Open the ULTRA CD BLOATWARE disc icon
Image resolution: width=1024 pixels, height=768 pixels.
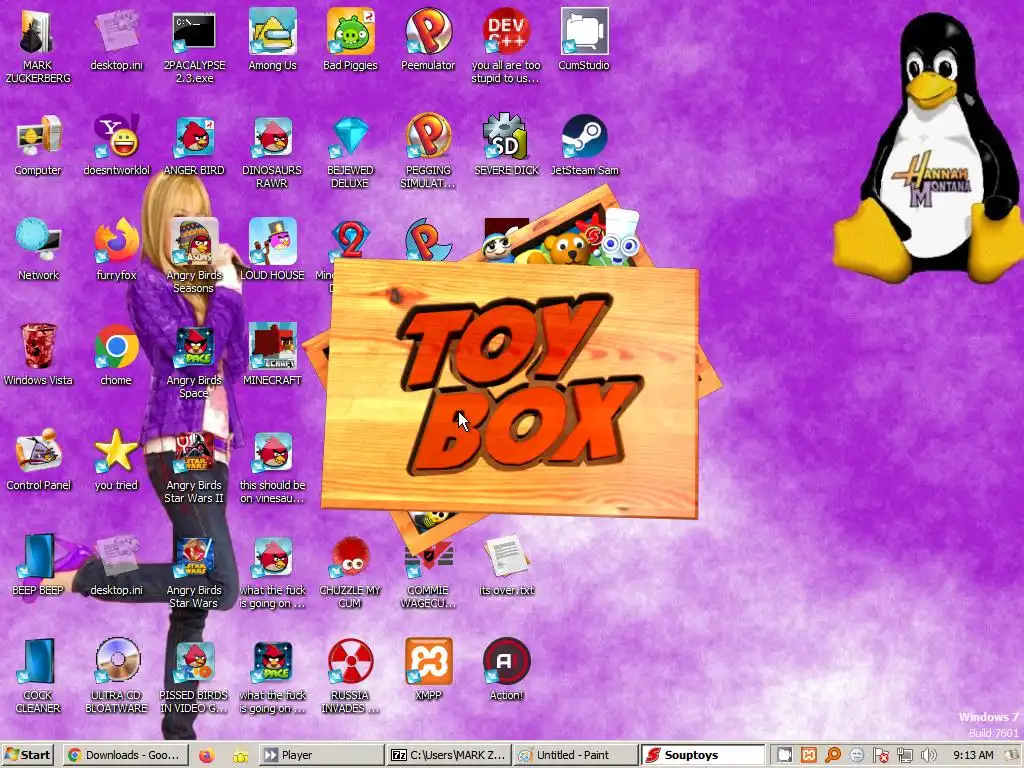[x=116, y=662]
